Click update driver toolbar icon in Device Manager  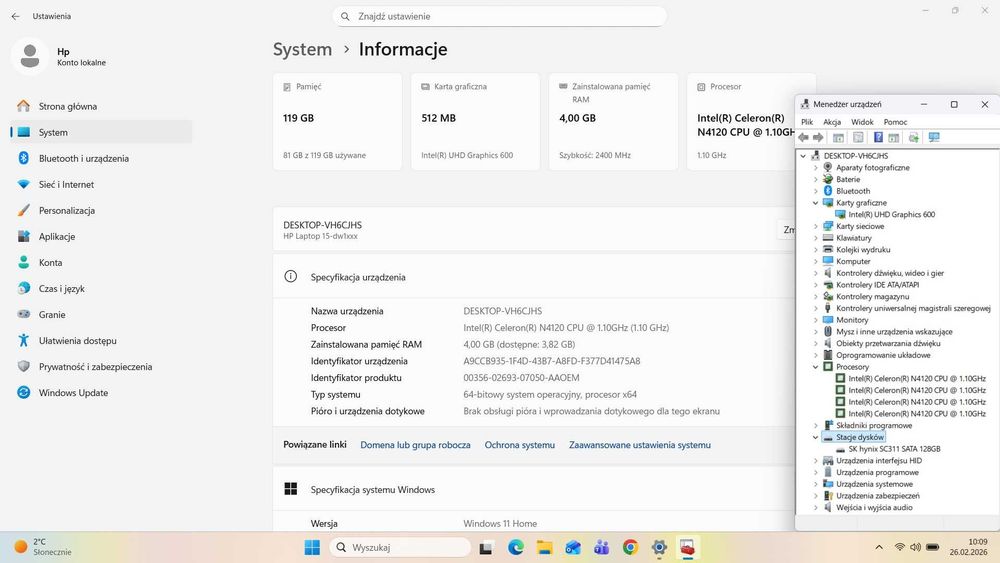click(914, 137)
